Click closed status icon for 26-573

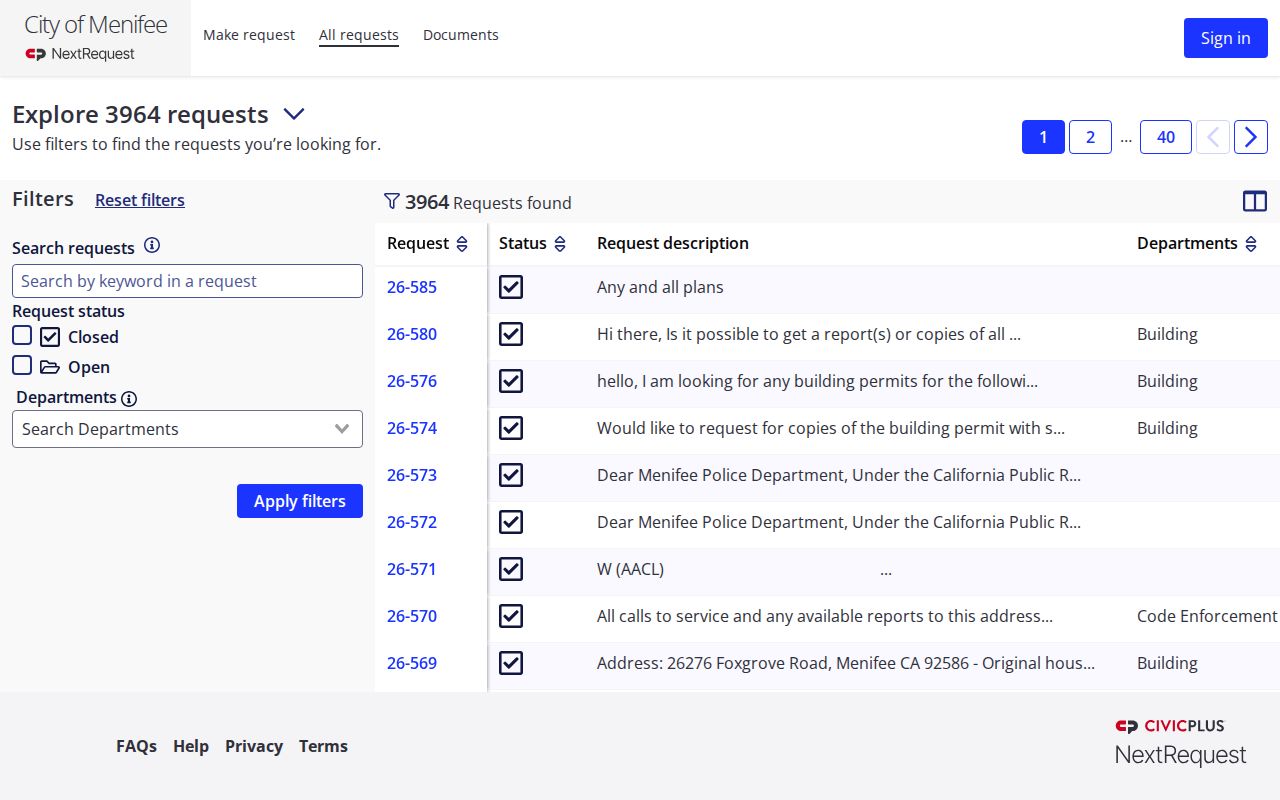(511, 475)
